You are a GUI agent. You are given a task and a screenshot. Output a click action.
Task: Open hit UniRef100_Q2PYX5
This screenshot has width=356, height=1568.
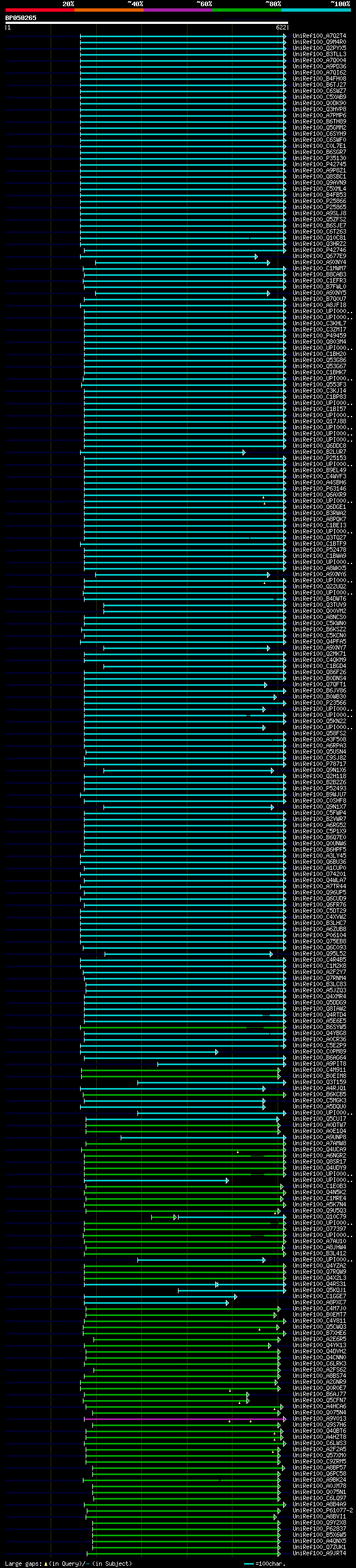pos(319,48)
